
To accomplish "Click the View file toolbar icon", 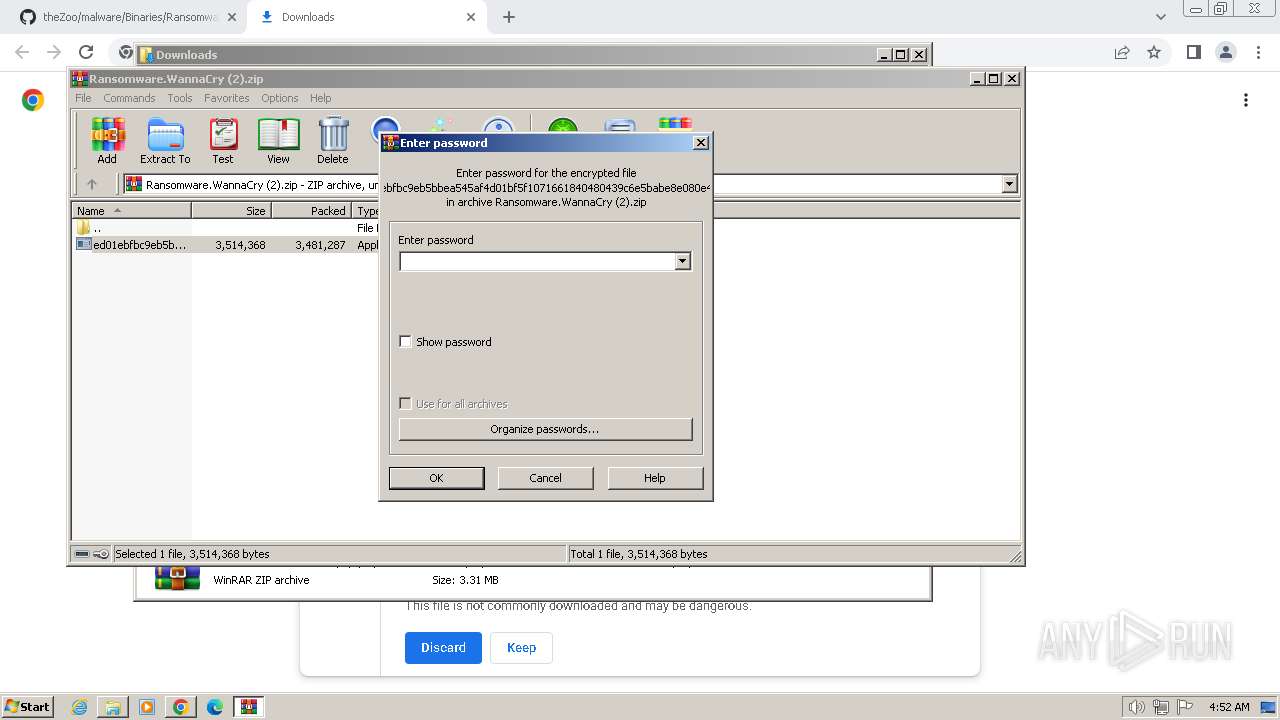I will point(278,140).
